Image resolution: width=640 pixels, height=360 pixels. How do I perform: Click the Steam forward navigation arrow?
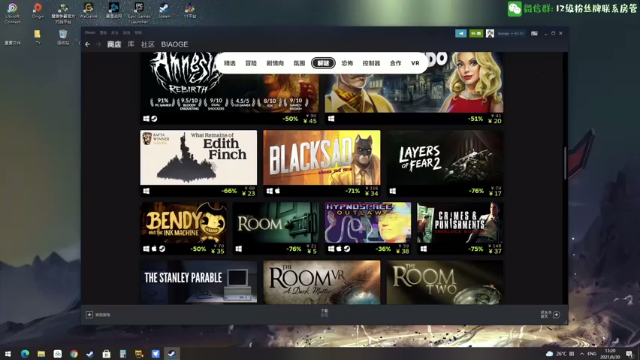click(x=98, y=44)
